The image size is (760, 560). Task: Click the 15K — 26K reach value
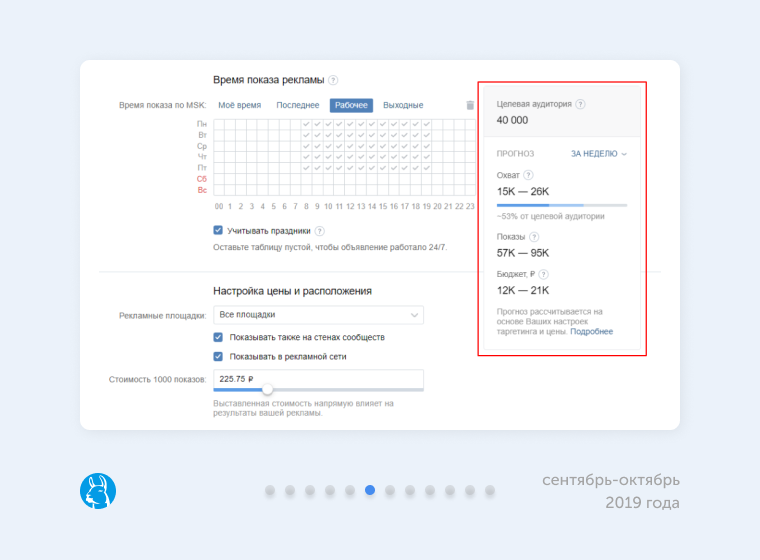click(522, 192)
